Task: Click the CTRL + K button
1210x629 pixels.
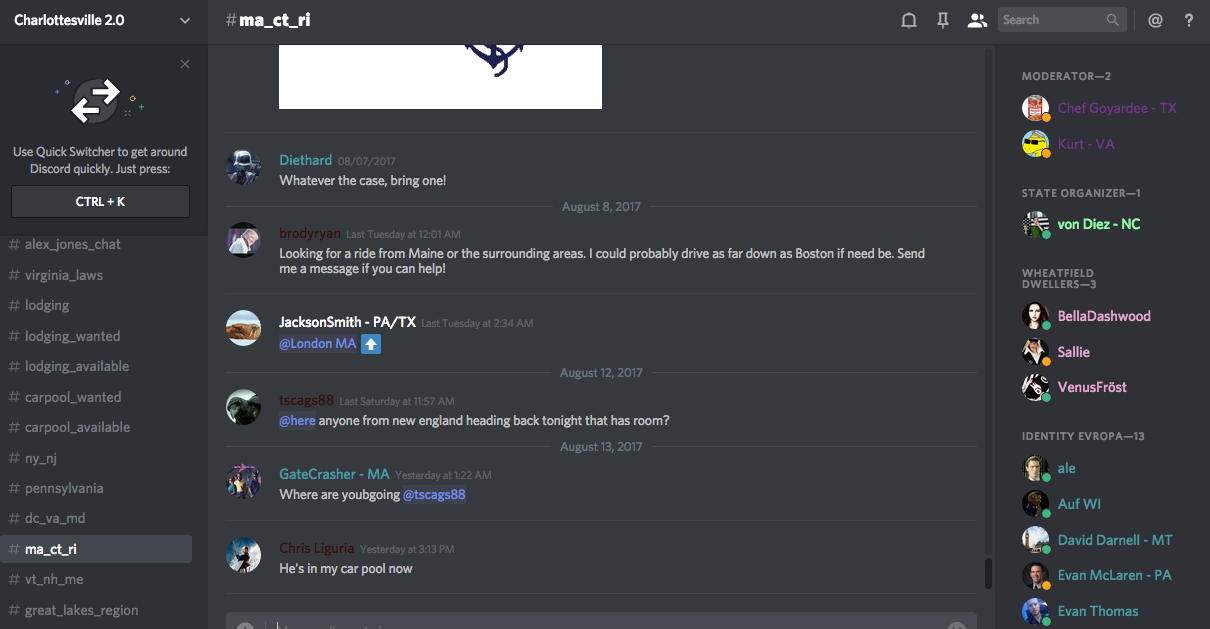Action: point(100,201)
